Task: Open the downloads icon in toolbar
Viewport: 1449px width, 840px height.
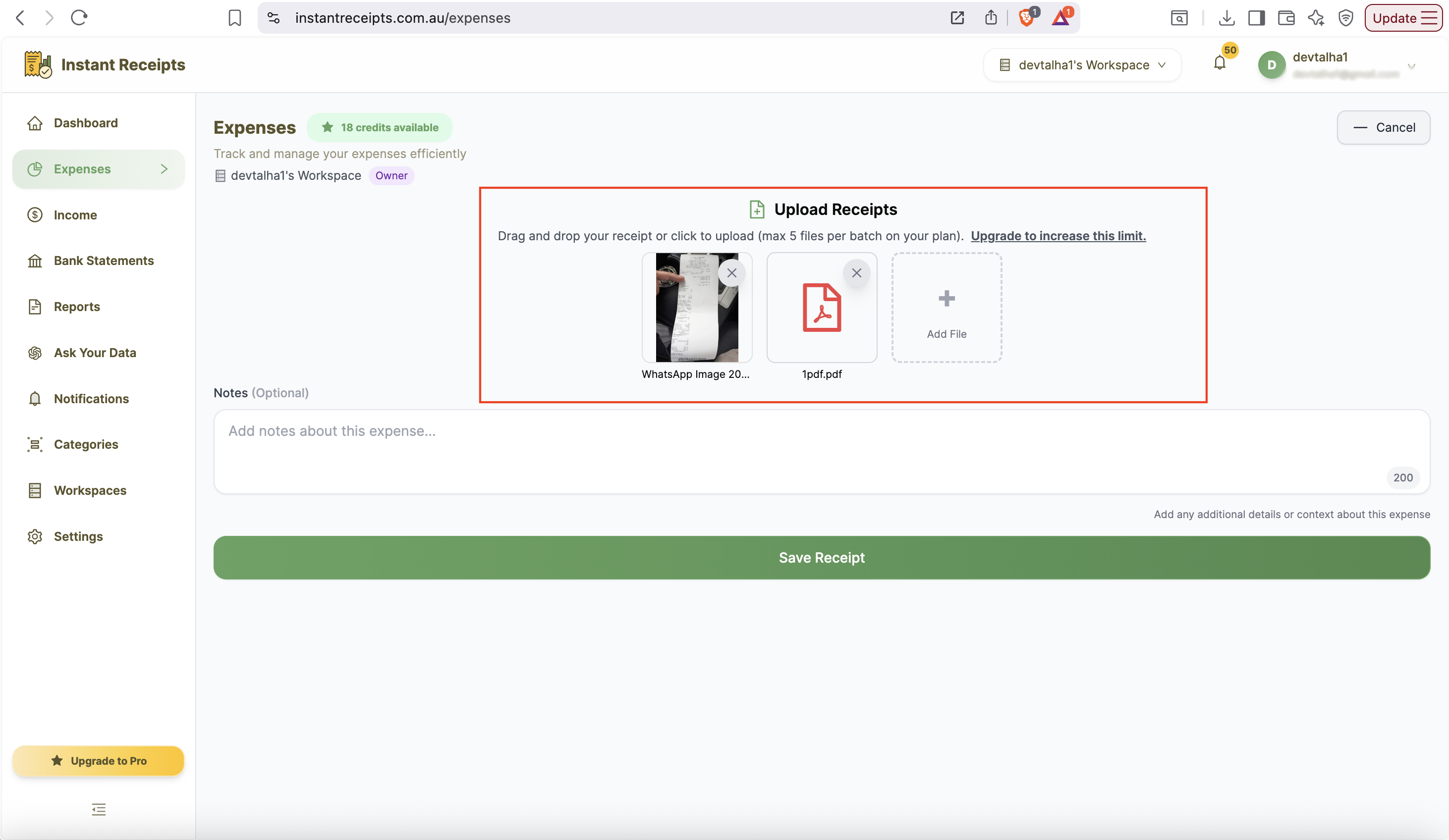Action: pos(1226,18)
